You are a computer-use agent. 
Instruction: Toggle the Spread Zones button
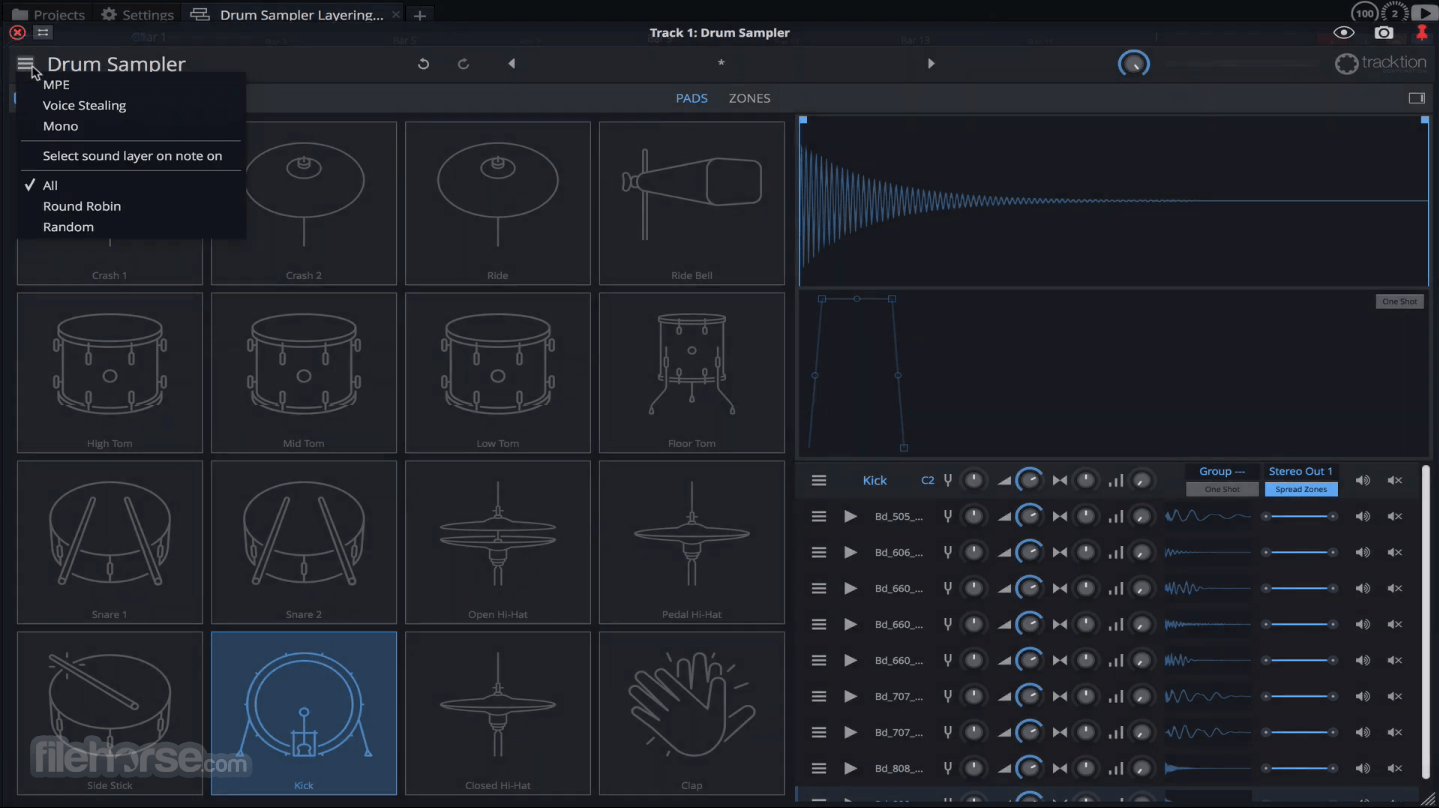coord(1301,490)
